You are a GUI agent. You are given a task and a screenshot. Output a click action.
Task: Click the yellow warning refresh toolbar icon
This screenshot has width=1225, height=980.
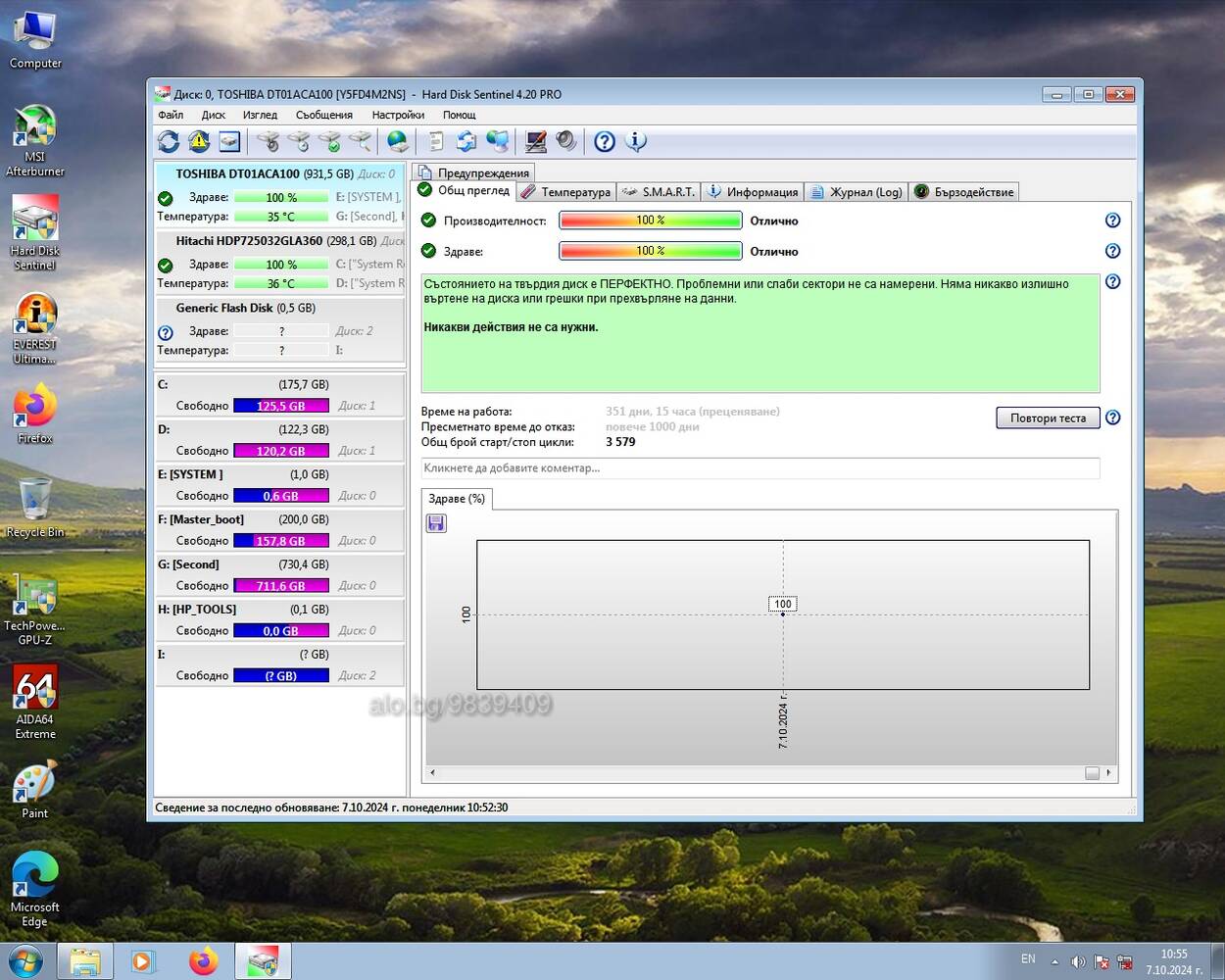(x=199, y=142)
